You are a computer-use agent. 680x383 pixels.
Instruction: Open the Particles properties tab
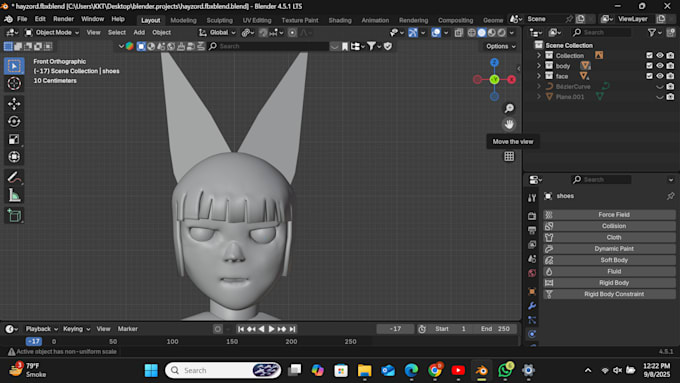coord(532,320)
